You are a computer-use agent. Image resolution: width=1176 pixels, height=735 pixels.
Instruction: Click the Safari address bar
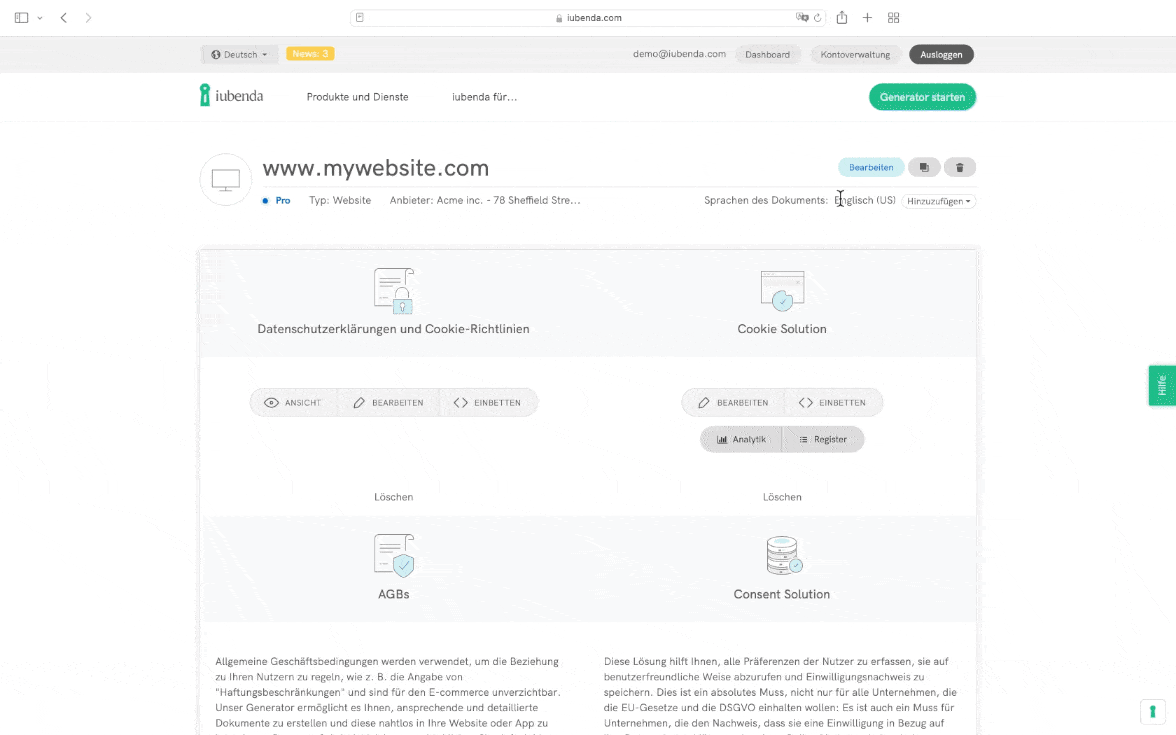588,18
